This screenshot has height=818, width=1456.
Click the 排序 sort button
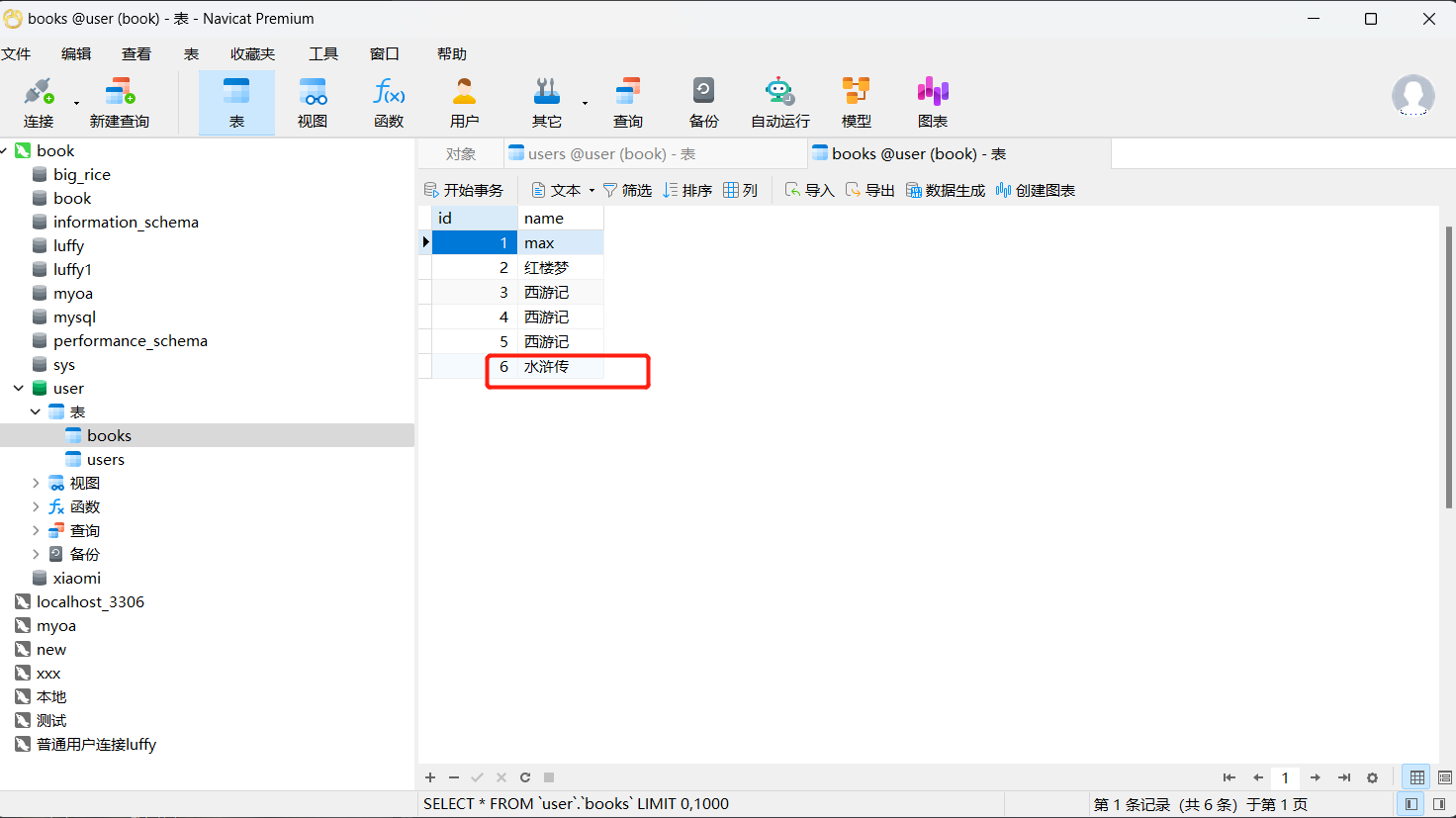[x=687, y=190]
